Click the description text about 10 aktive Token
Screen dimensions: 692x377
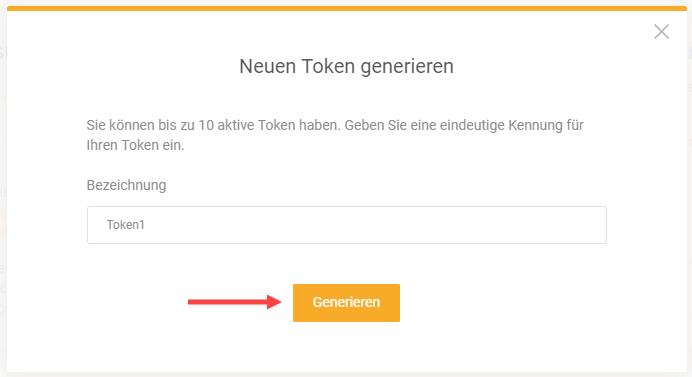335,135
